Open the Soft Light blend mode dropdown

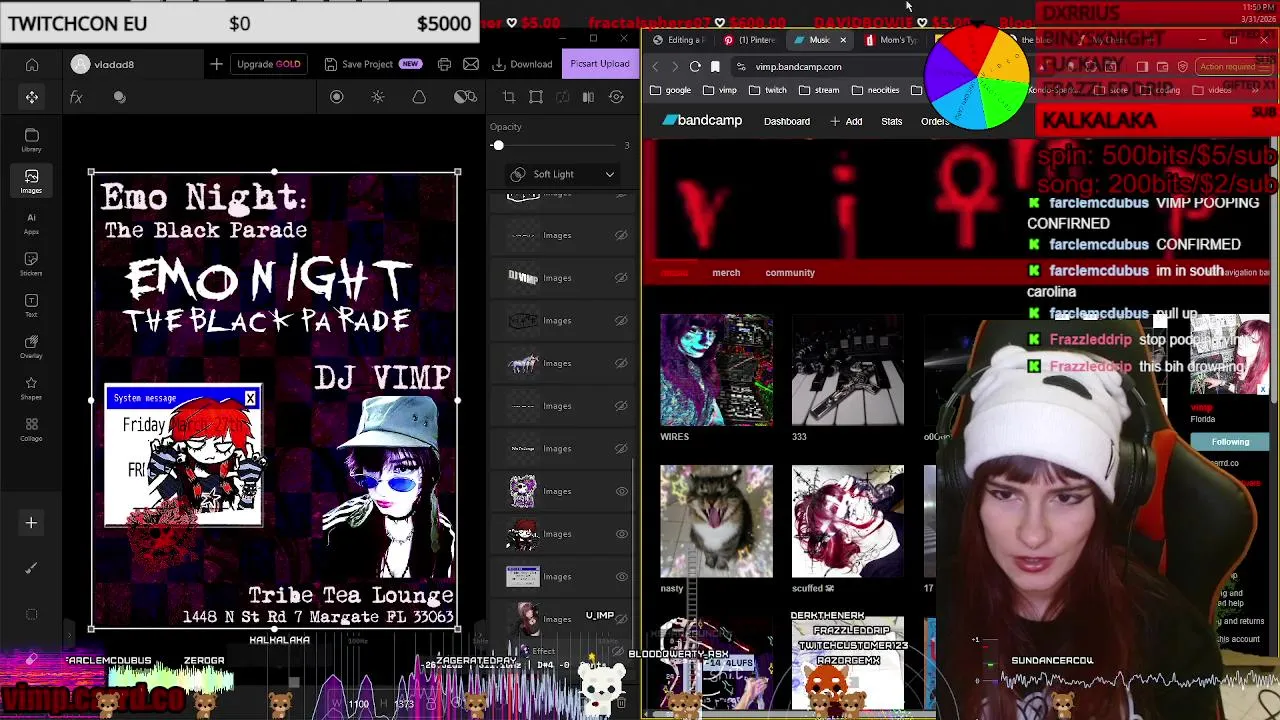563,174
